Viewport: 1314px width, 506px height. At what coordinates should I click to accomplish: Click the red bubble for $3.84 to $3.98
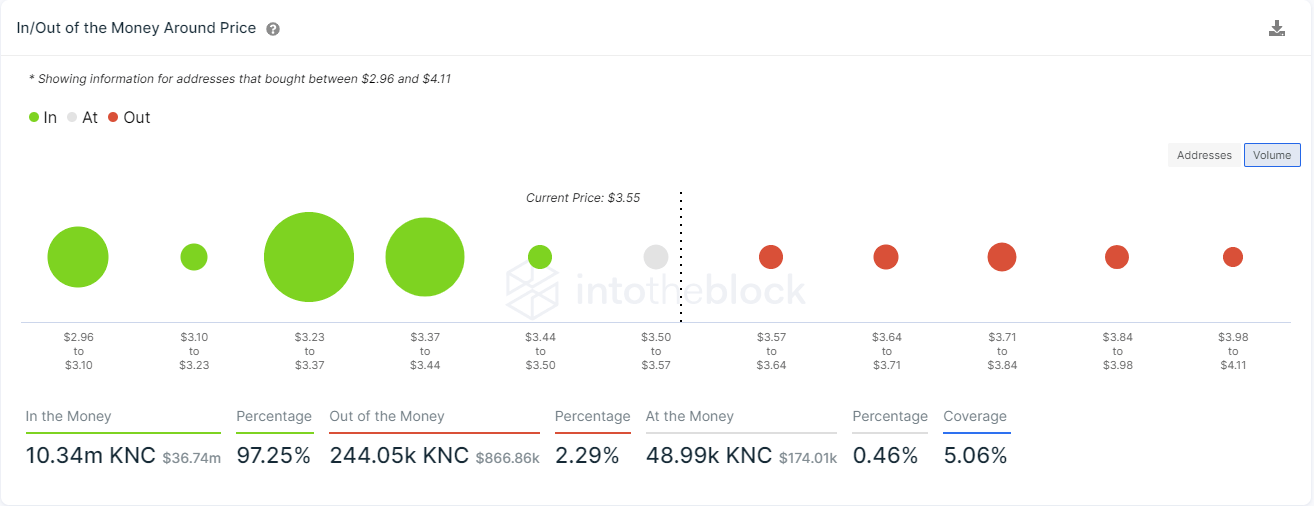coord(1117,257)
